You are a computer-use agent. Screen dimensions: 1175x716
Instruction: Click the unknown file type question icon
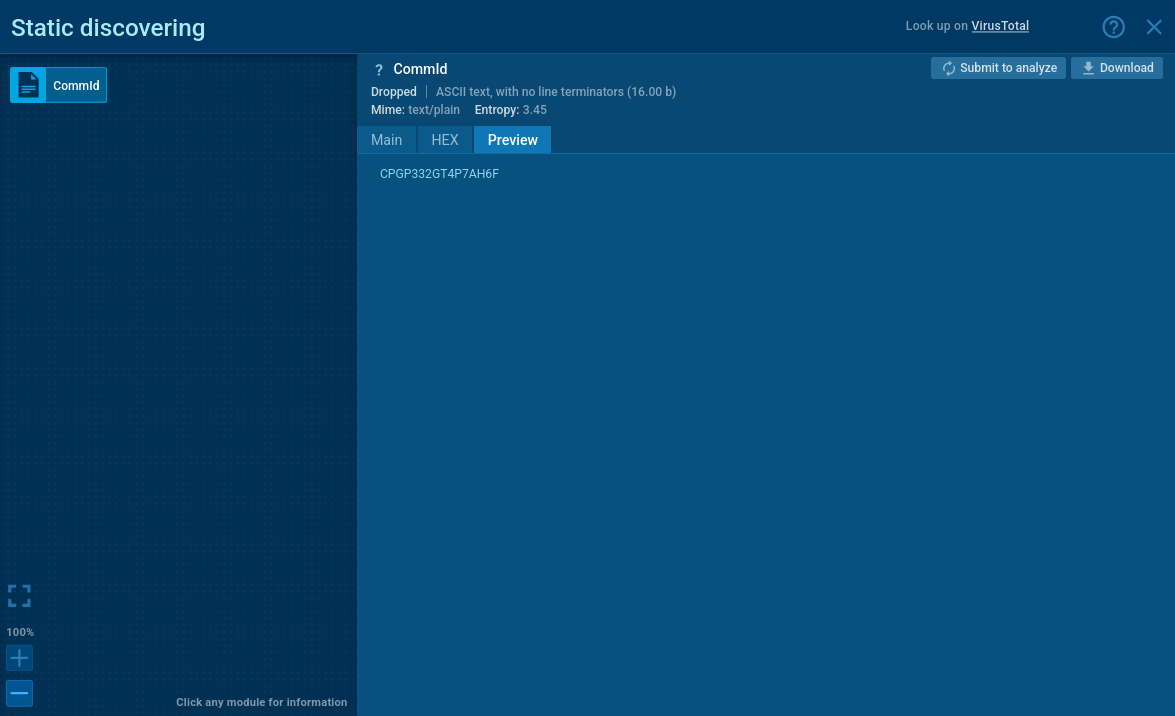pyautogui.click(x=378, y=70)
